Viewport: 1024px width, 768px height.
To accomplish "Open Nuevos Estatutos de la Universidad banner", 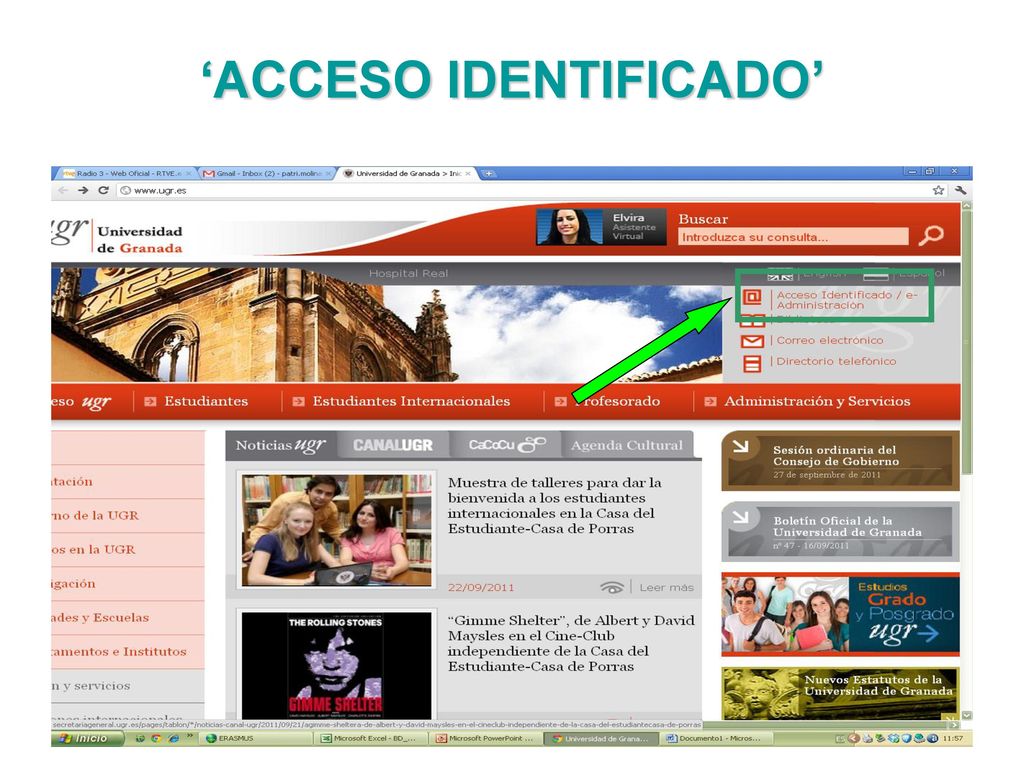I will point(840,692).
